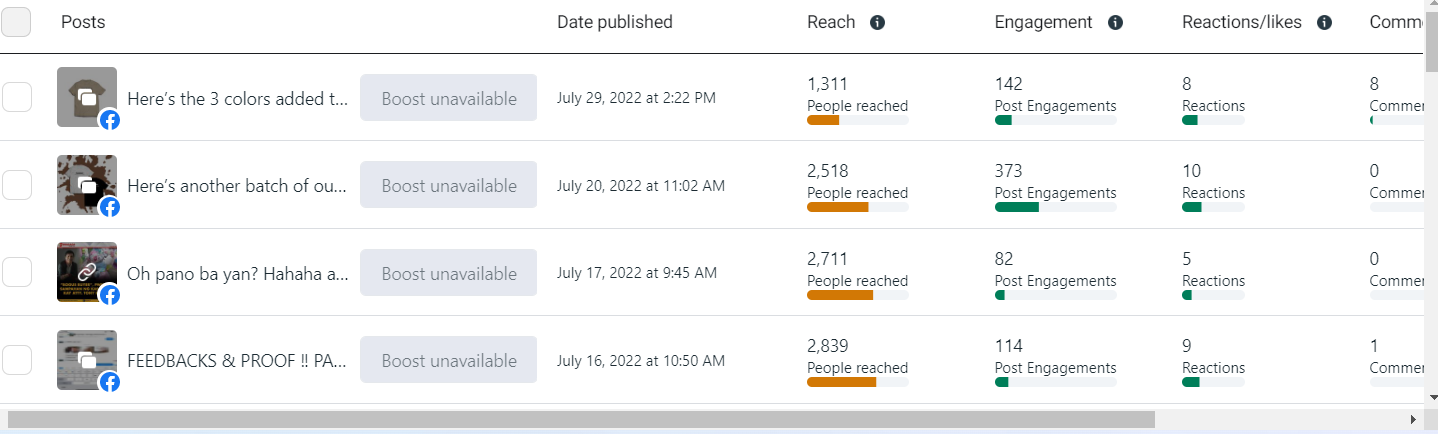The width and height of the screenshot is (1438, 434).
Task: Open the t-shirt post thumbnail, July 29
Action: point(87,97)
